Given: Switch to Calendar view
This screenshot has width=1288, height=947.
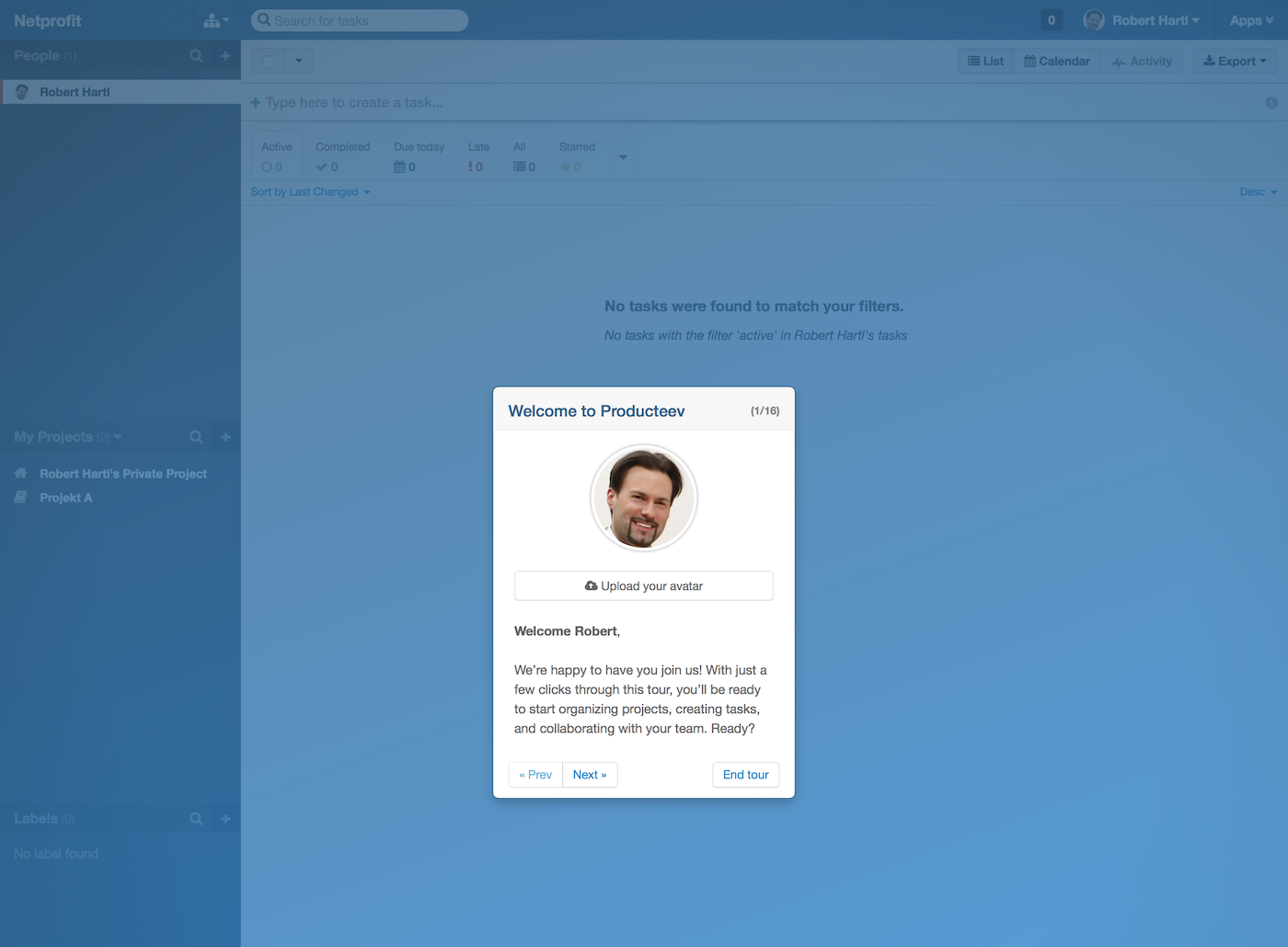Looking at the screenshot, I should coord(1057,61).
